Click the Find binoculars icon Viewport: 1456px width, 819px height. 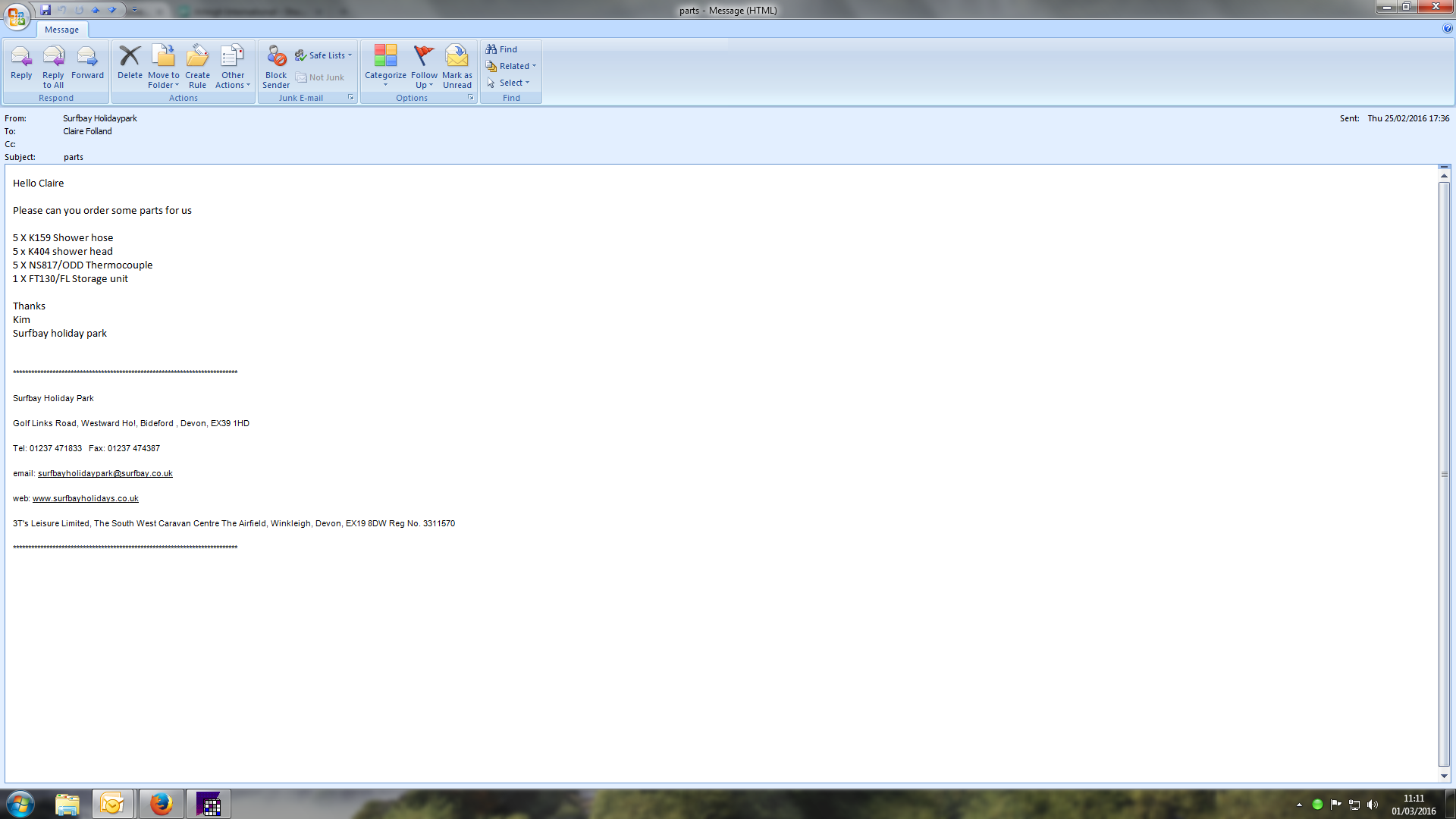[491, 49]
